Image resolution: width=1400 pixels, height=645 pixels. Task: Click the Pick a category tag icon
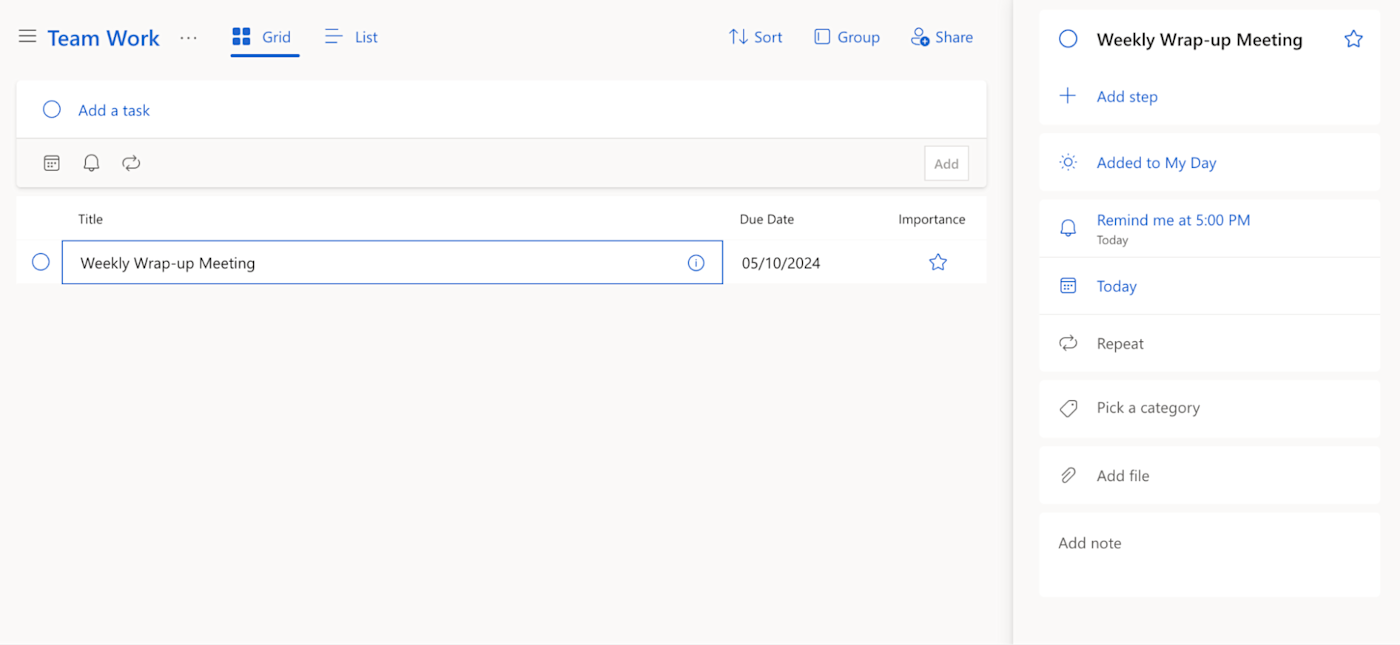1068,408
